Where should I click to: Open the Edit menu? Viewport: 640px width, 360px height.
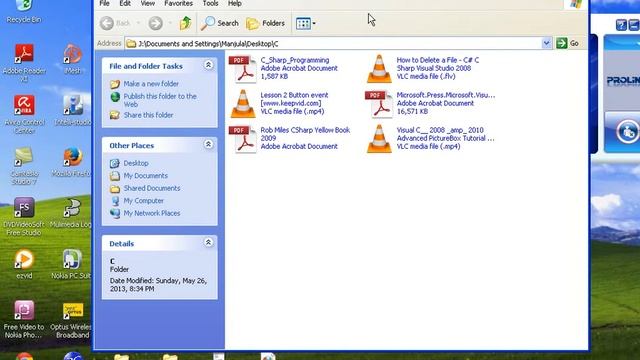click(x=125, y=4)
